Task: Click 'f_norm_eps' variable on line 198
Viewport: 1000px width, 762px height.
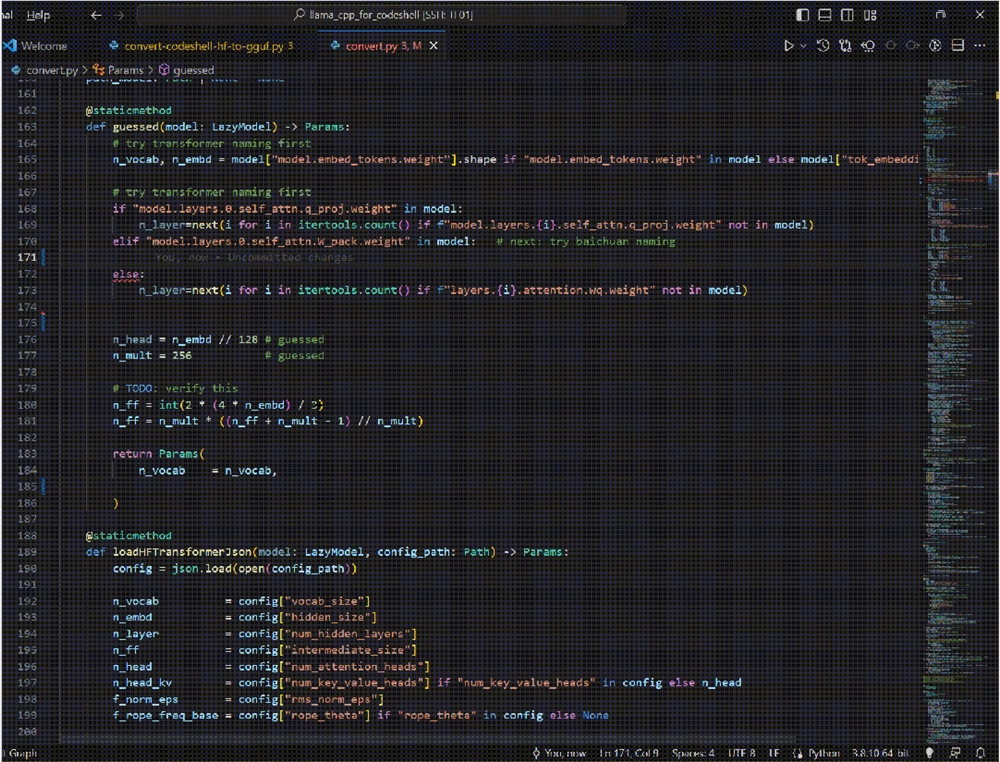Action: pyautogui.click(x=145, y=700)
